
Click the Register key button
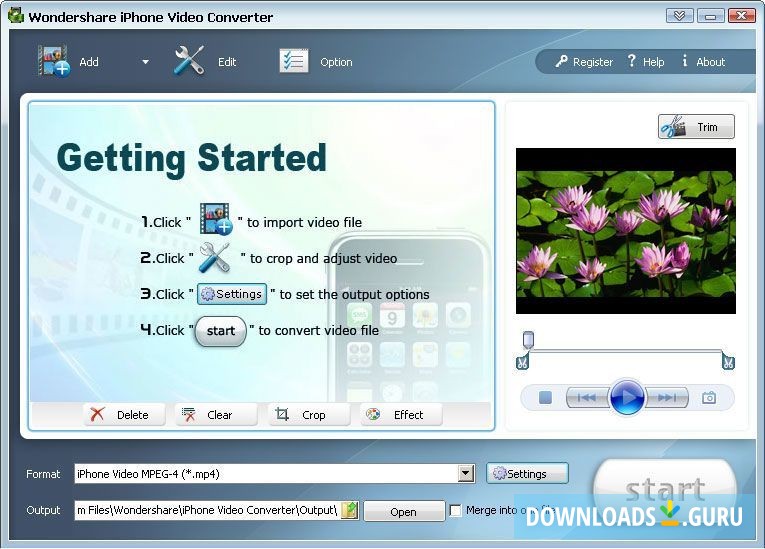(x=584, y=62)
